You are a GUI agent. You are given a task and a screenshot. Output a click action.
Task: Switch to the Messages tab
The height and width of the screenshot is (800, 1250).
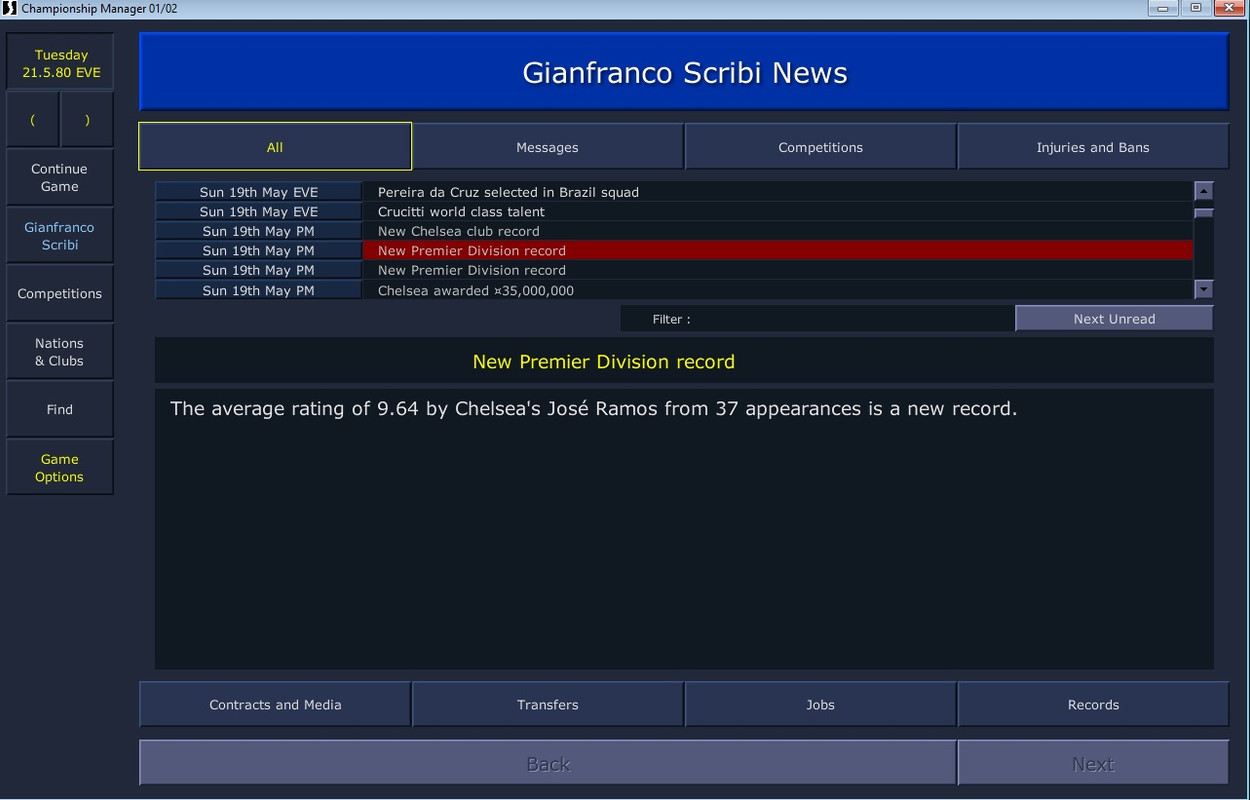[548, 147]
